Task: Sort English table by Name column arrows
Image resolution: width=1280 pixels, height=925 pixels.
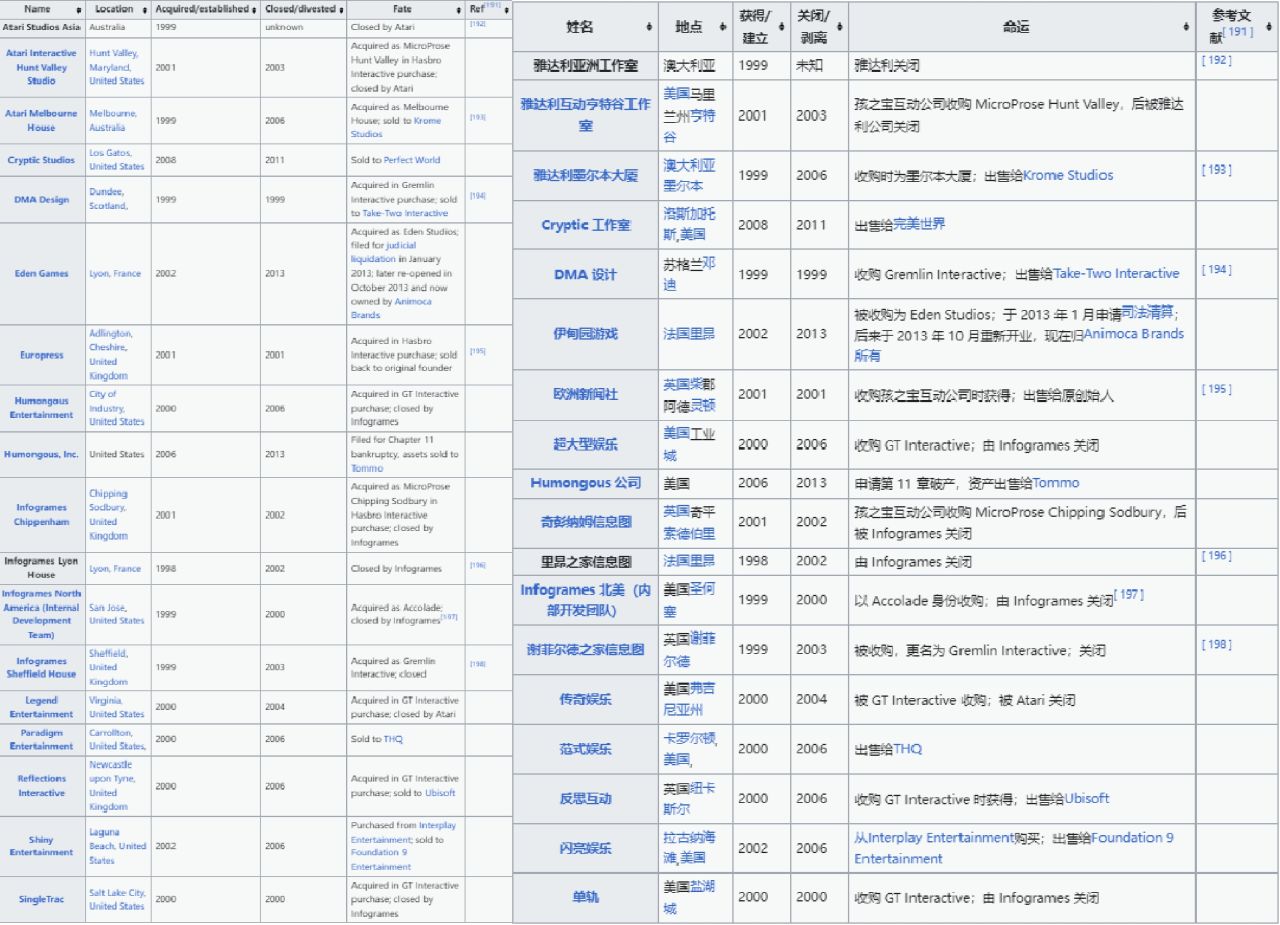Action: click(x=79, y=10)
